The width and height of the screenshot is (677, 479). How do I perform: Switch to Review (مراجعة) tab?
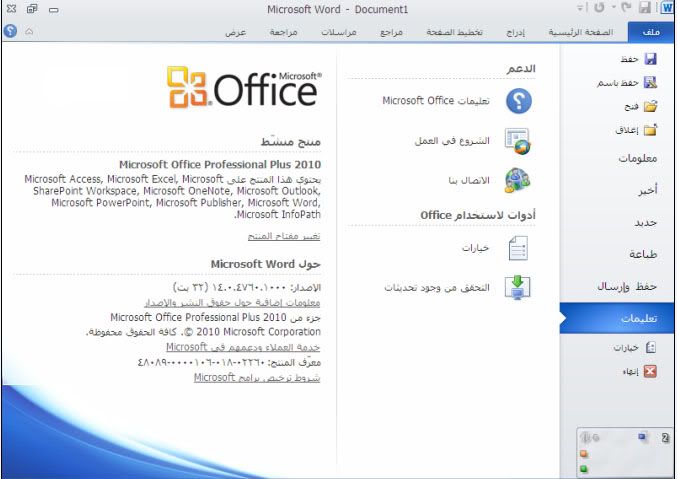[283, 32]
